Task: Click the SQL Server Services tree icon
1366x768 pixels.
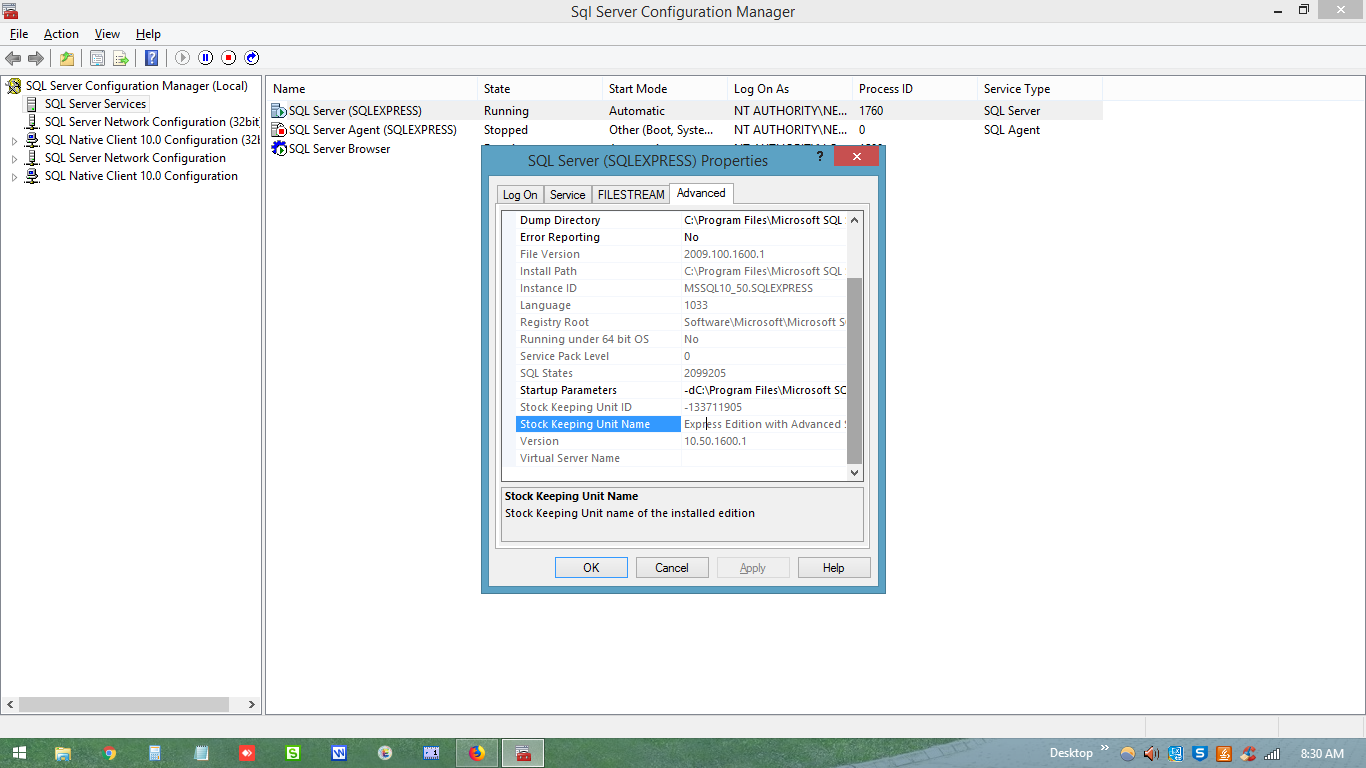Action: click(x=31, y=104)
